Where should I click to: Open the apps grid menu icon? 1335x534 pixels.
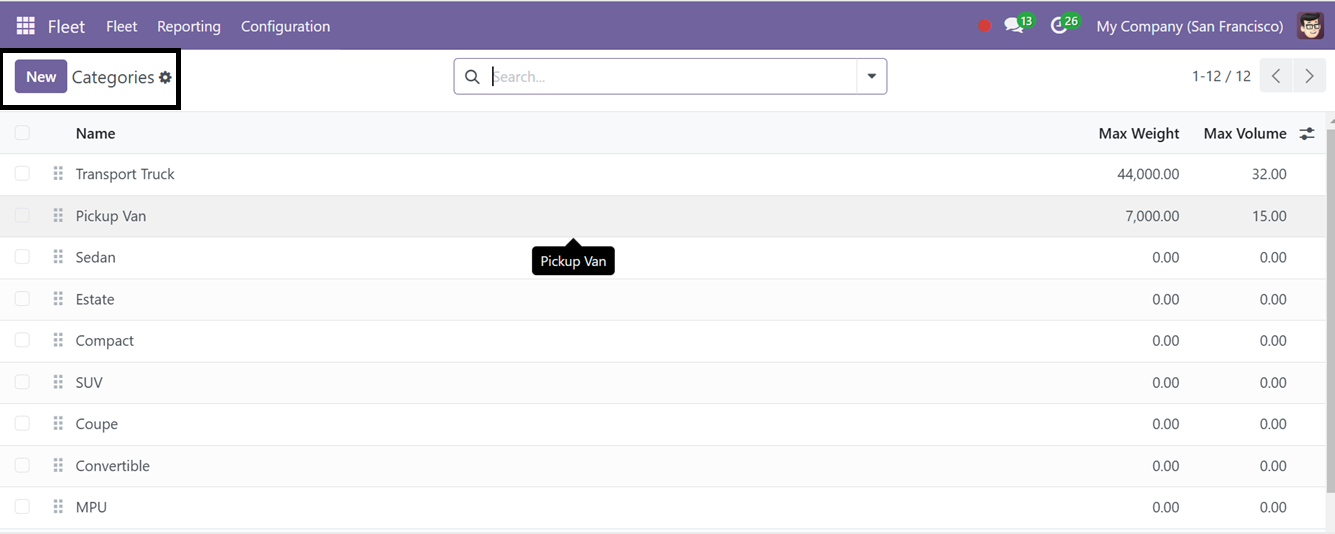pos(25,26)
